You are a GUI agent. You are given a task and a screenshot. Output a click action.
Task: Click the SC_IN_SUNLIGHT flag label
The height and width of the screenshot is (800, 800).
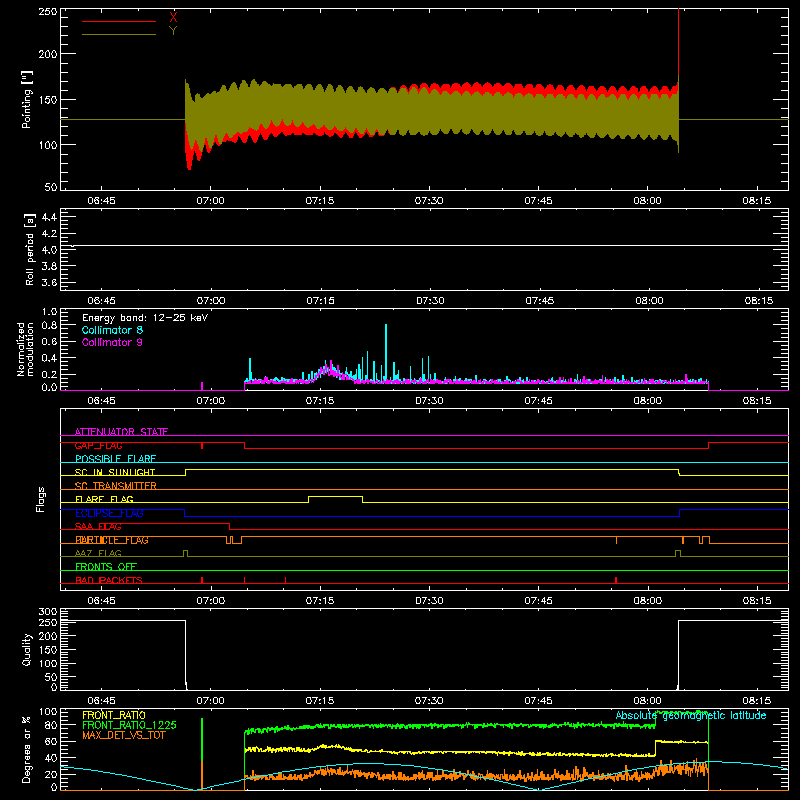coord(115,472)
